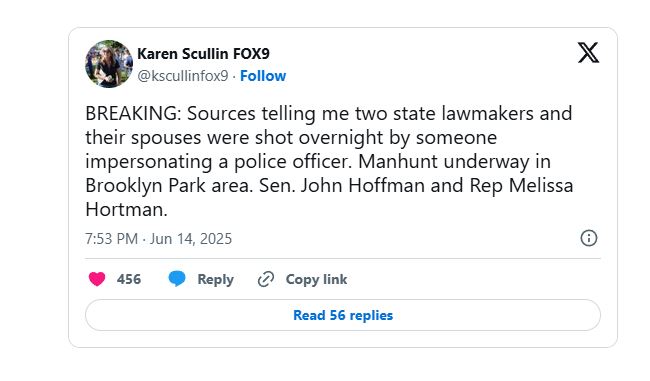Click the impersonating a police officer phrase
The height and width of the screenshot is (381, 650).
click(218, 161)
